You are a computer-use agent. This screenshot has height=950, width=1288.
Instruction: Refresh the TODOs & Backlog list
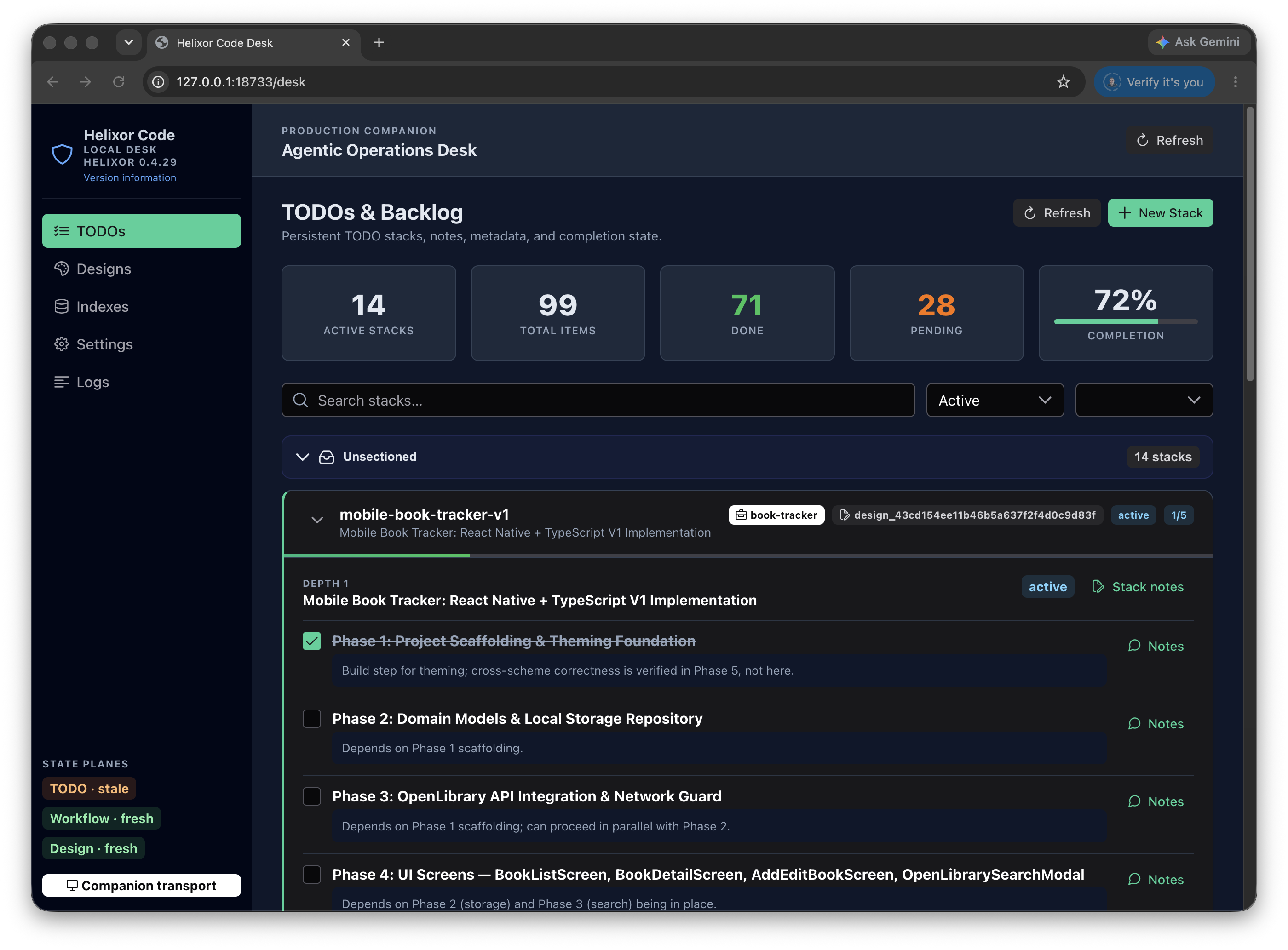pos(1057,213)
